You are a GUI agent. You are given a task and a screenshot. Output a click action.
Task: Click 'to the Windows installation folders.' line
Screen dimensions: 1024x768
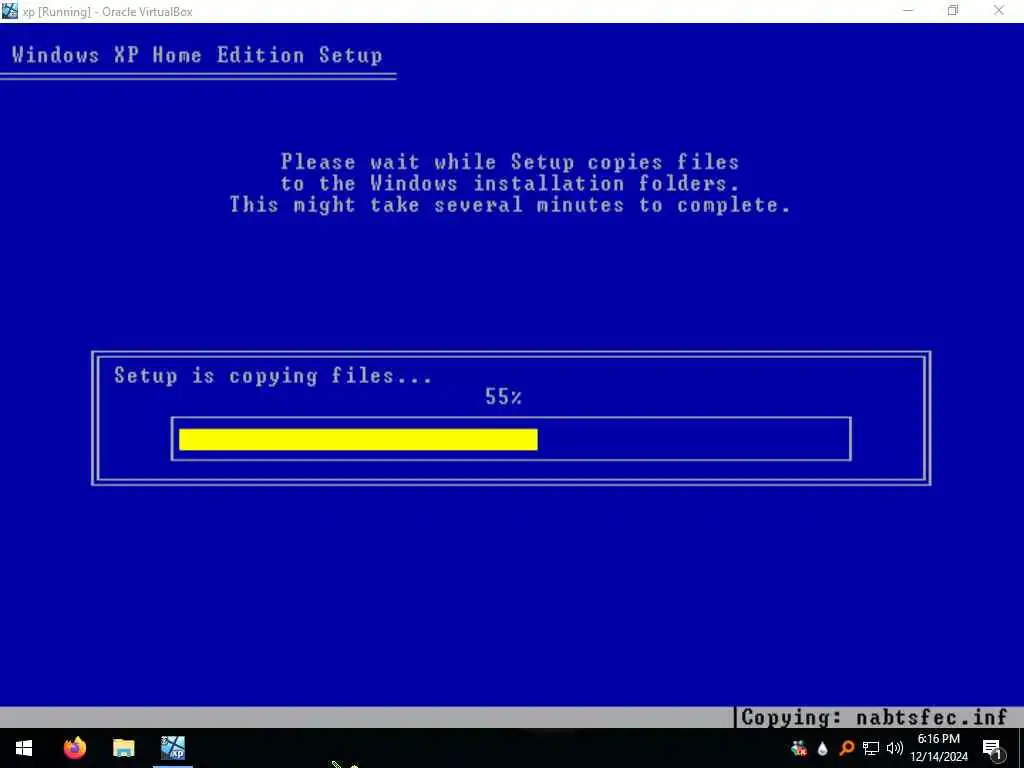click(x=510, y=184)
